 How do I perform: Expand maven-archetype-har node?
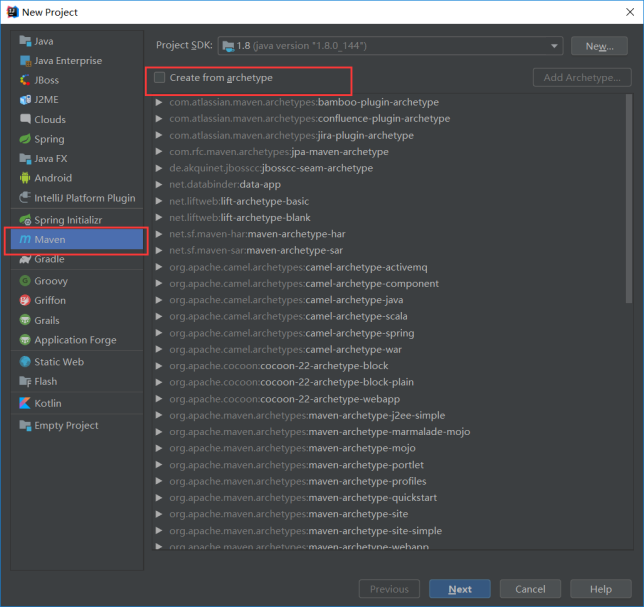coord(159,234)
